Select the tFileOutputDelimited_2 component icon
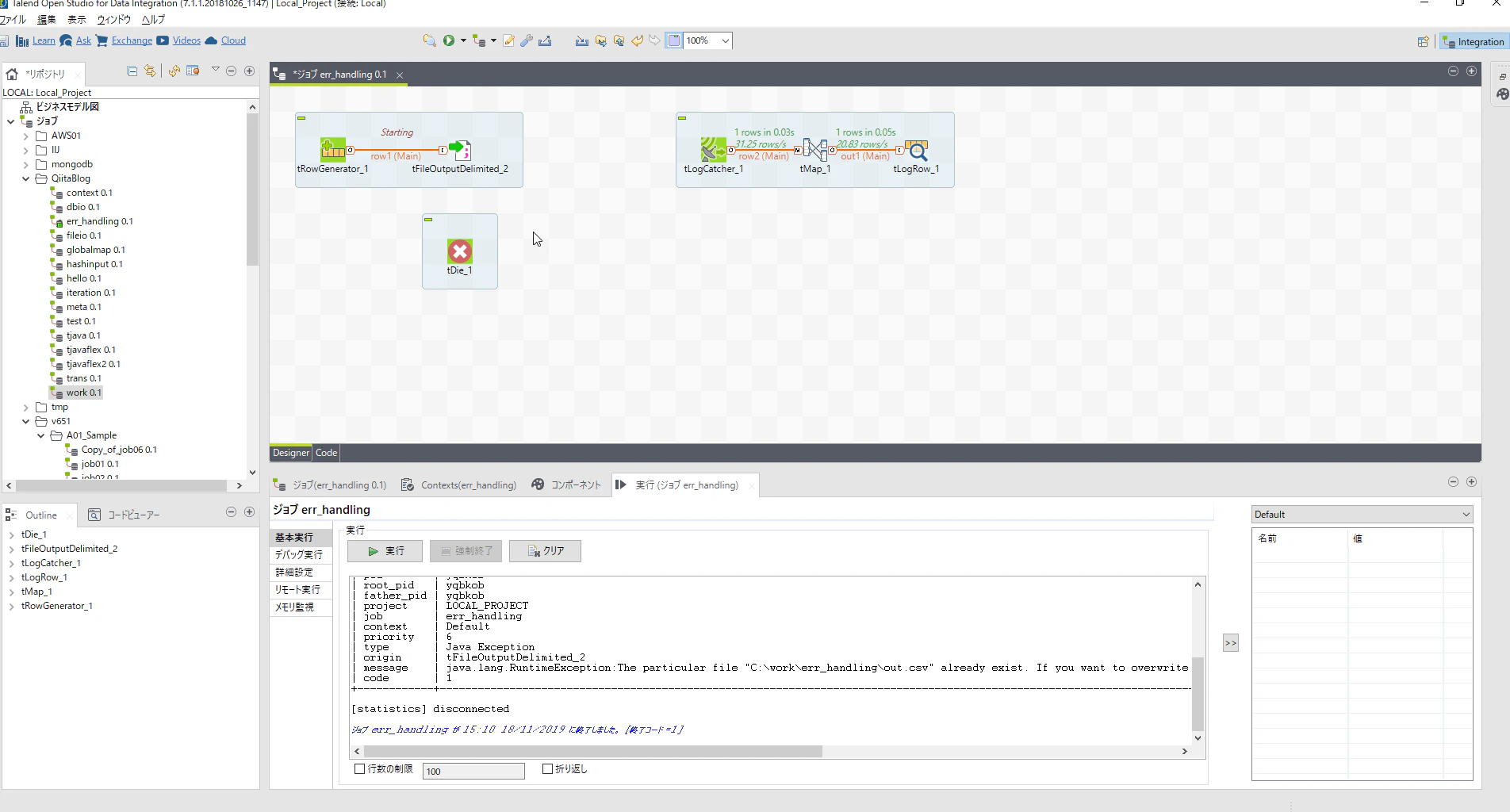Viewport: 1510px width, 812px height. click(460, 150)
